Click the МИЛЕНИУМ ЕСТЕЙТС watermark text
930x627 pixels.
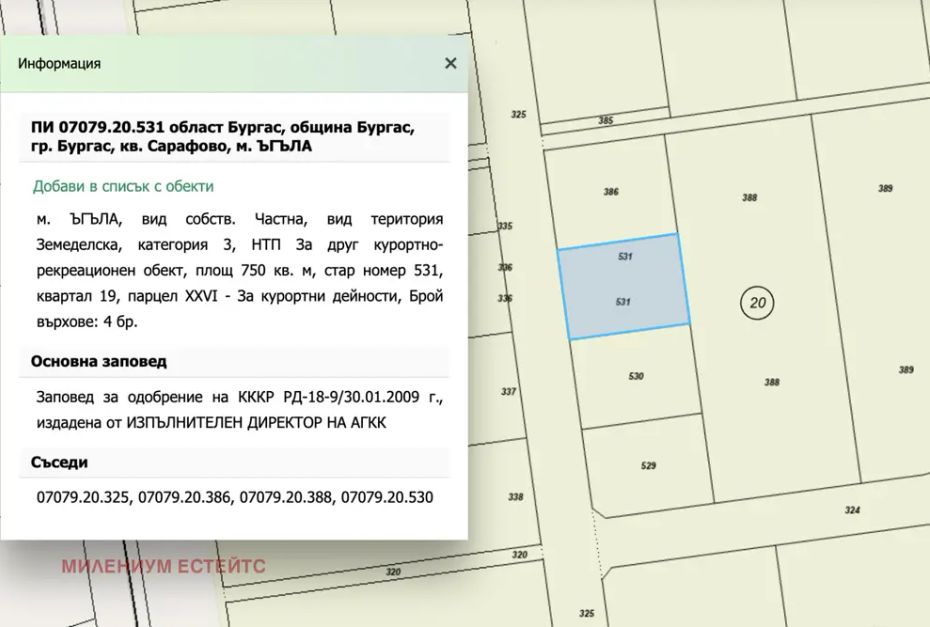(163, 566)
